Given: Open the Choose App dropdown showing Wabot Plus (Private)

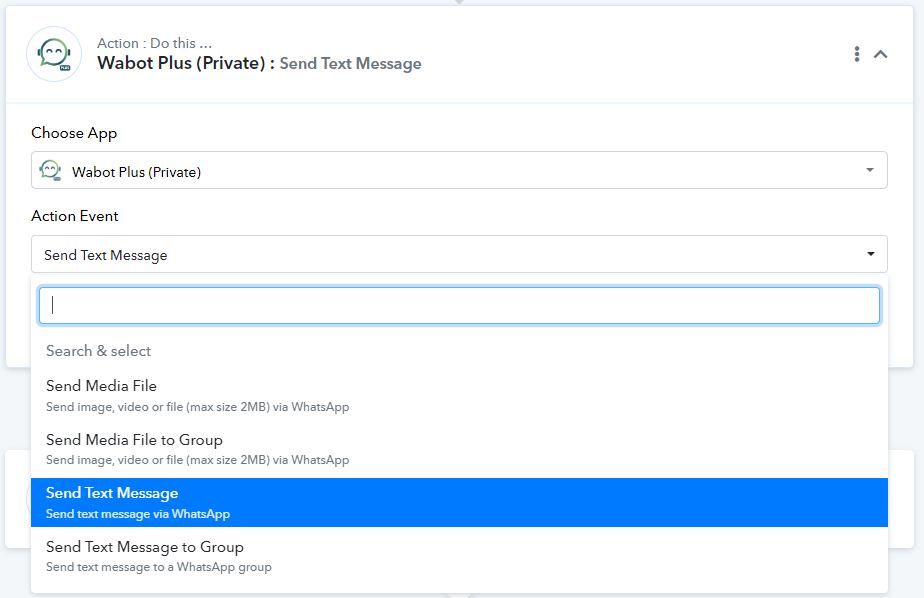Looking at the screenshot, I should [x=459, y=170].
